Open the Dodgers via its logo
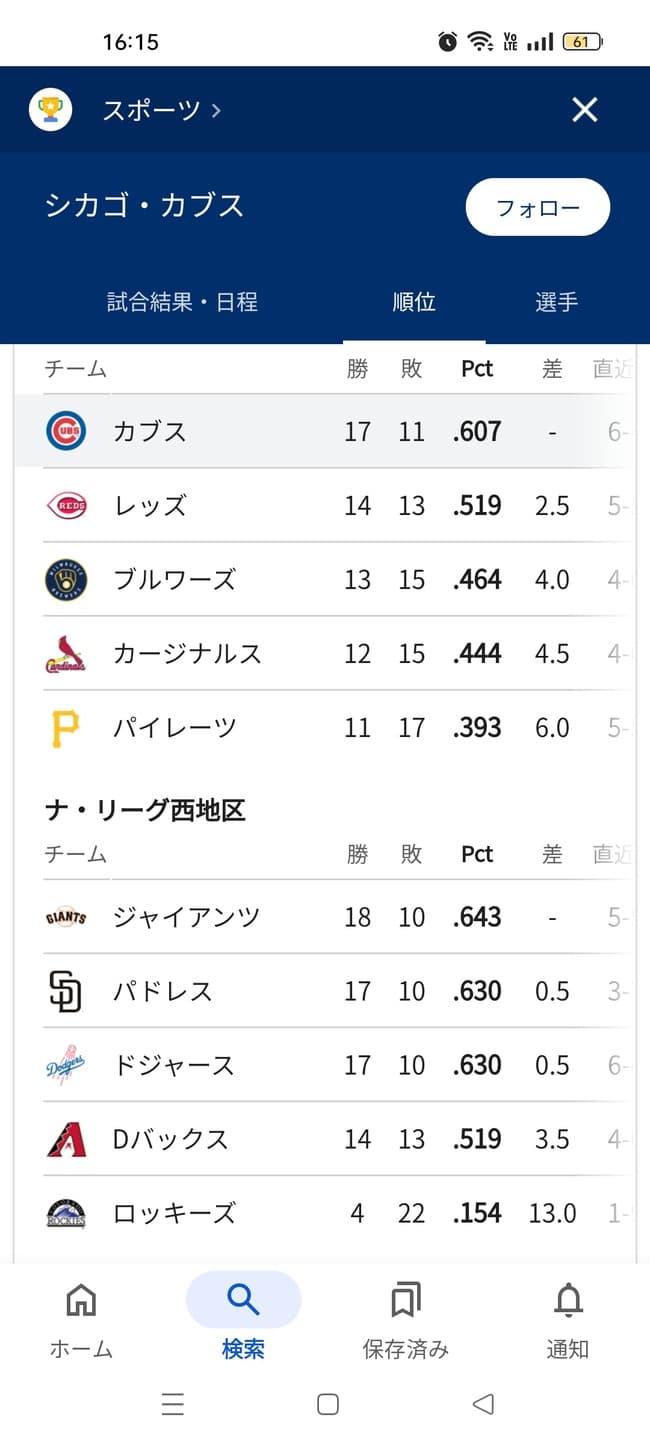The height and width of the screenshot is (1444, 650). 64,1064
